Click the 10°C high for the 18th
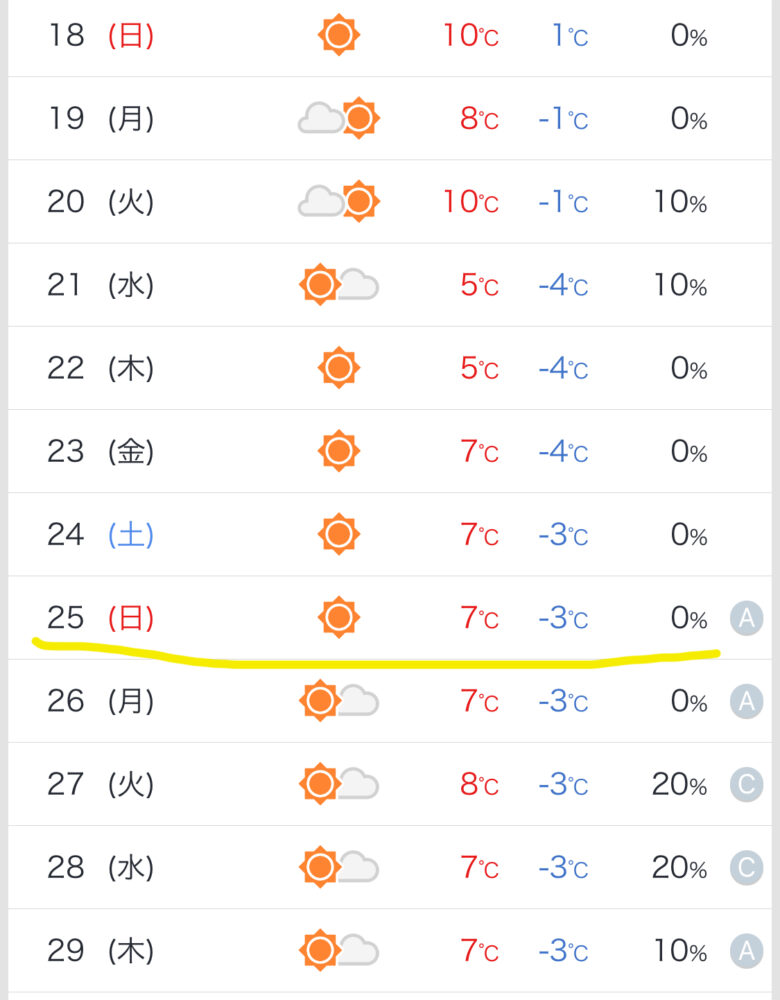The width and height of the screenshot is (780, 1000). coord(471,37)
